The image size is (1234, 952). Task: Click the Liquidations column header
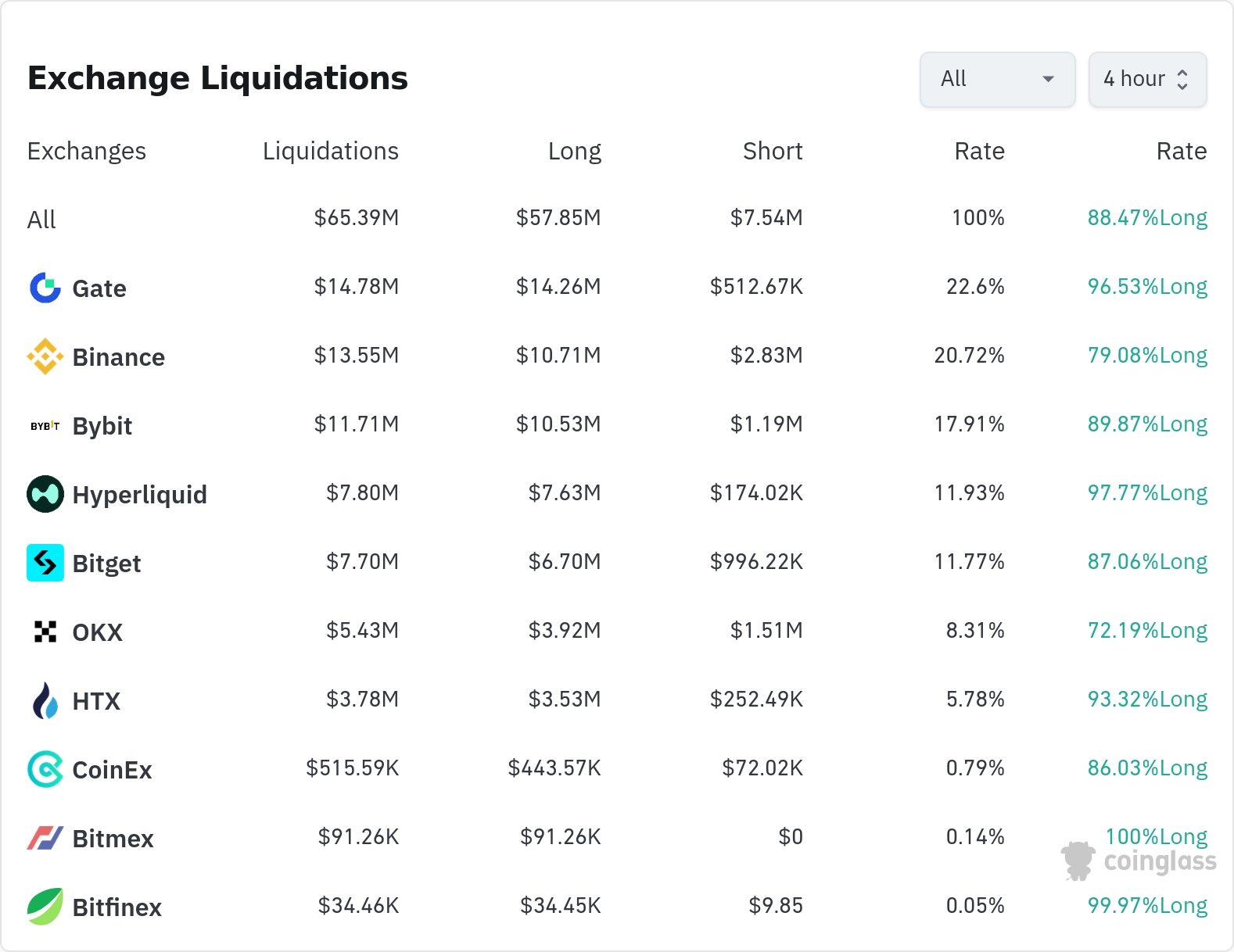330,151
